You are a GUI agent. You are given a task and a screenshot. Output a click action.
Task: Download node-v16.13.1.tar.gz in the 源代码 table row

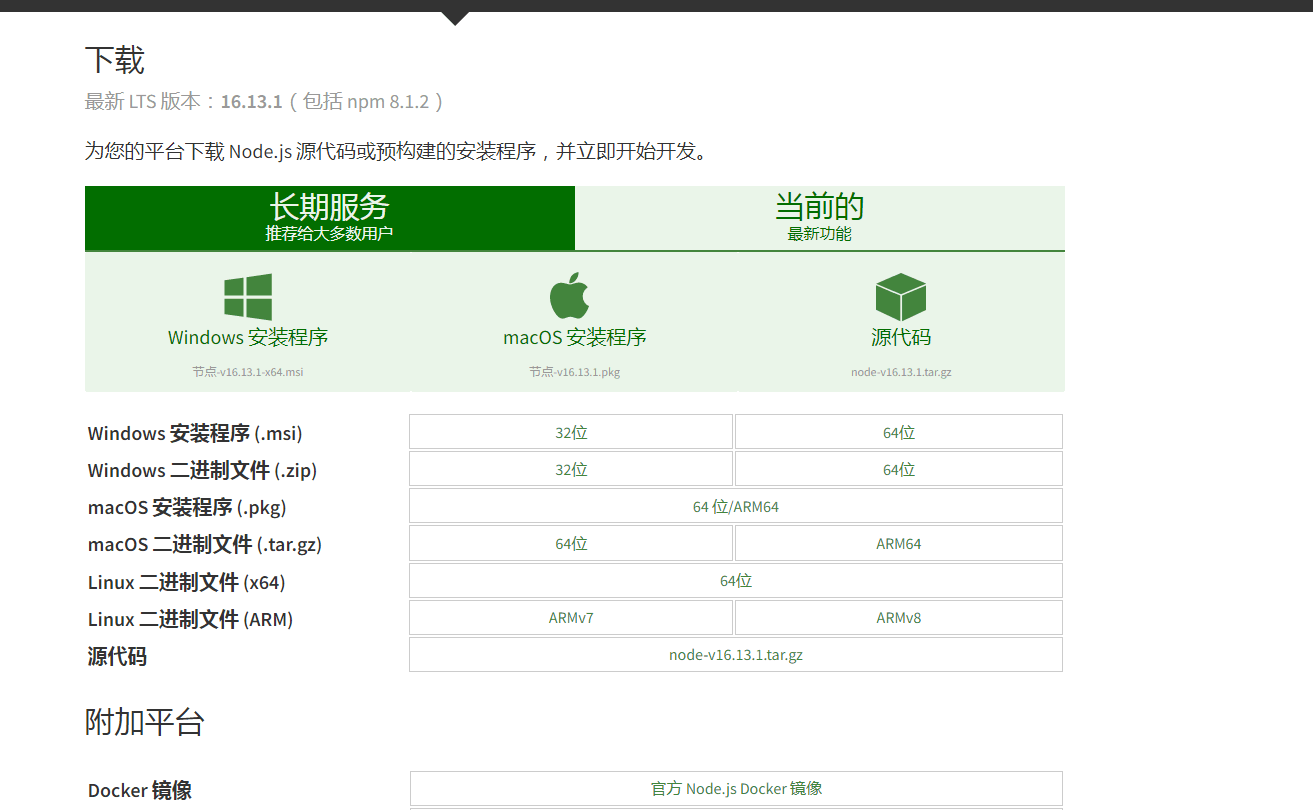pyautogui.click(x=736, y=655)
